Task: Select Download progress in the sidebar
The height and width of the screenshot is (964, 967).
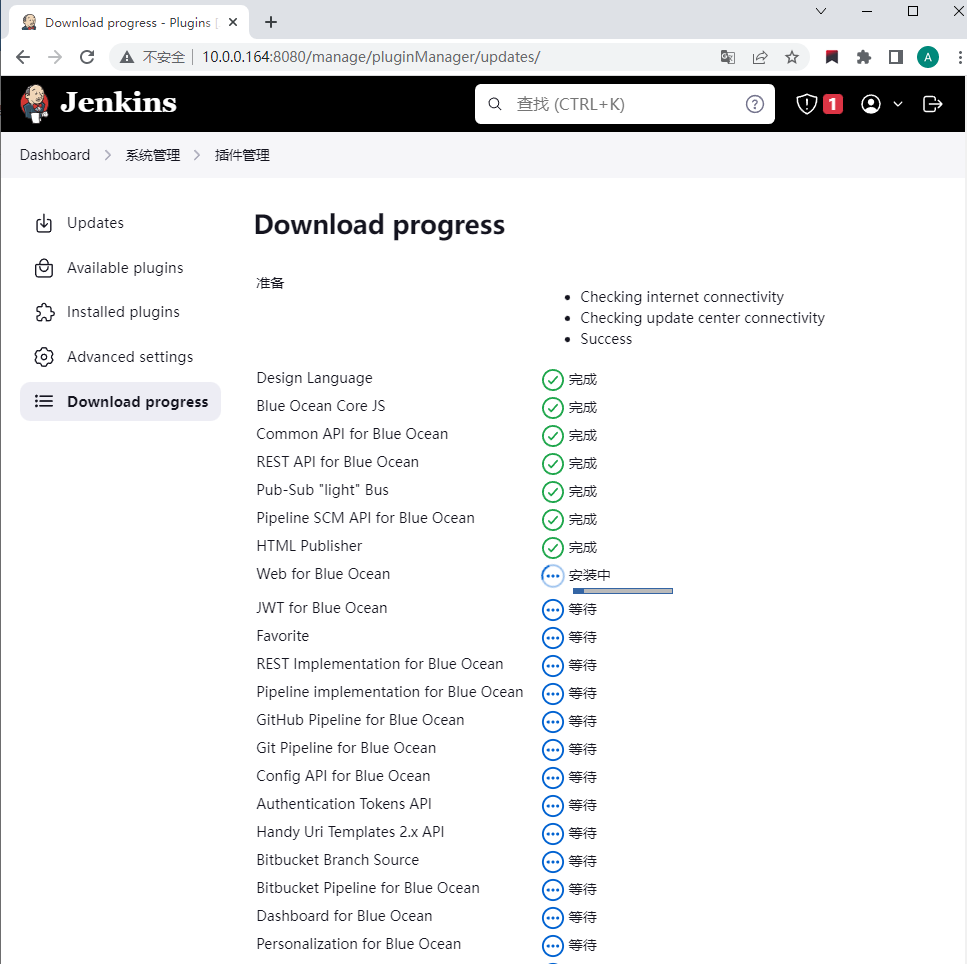Action: [x=120, y=402]
